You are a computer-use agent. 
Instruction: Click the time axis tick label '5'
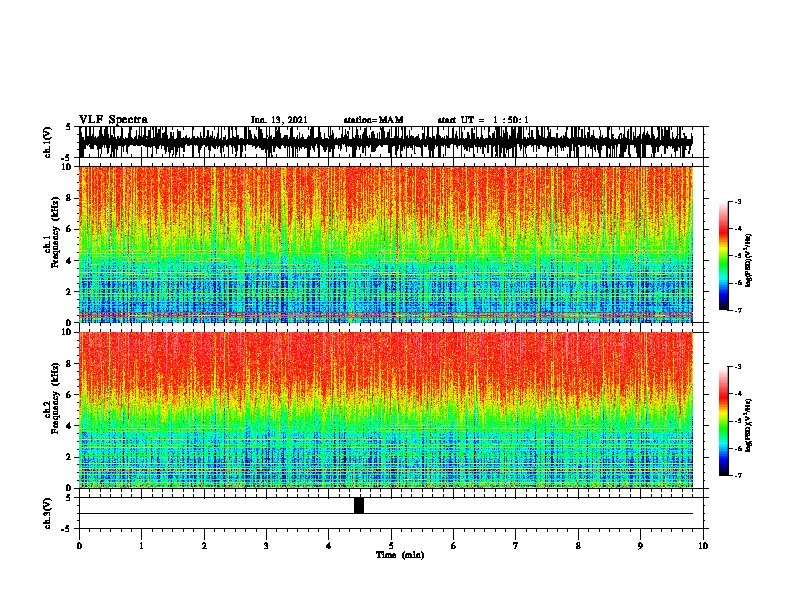(391, 546)
